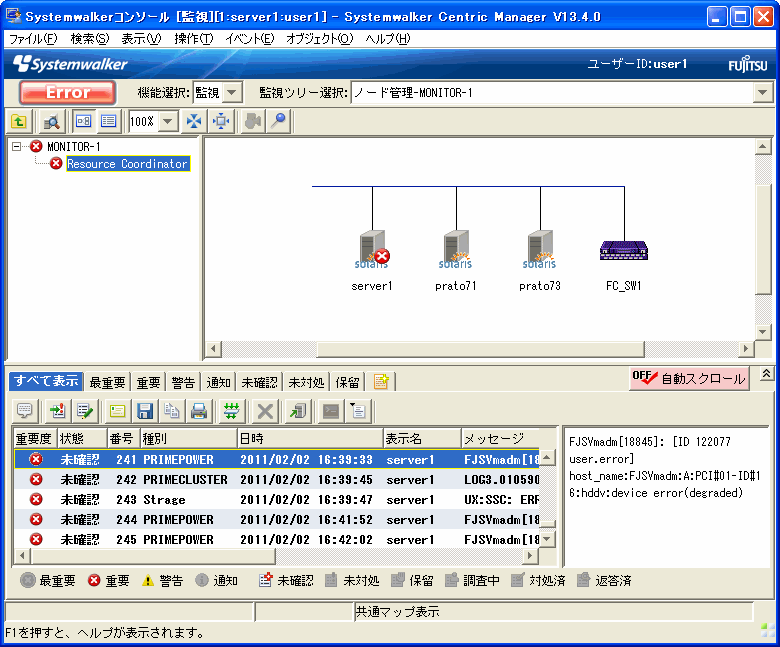The height and width of the screenshot is (647, 780).
Task: Click the document list icon at toolbar end
Action: tap(358, 411)
